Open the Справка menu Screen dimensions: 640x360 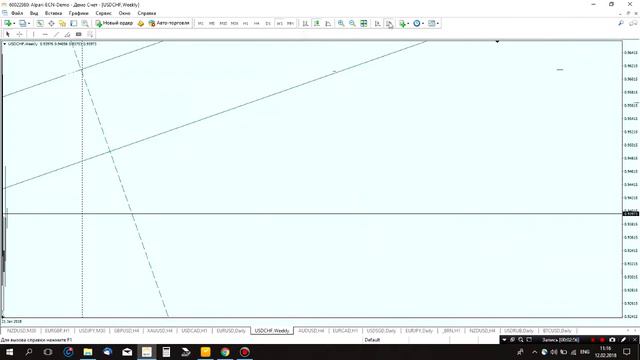pos(147,13)
